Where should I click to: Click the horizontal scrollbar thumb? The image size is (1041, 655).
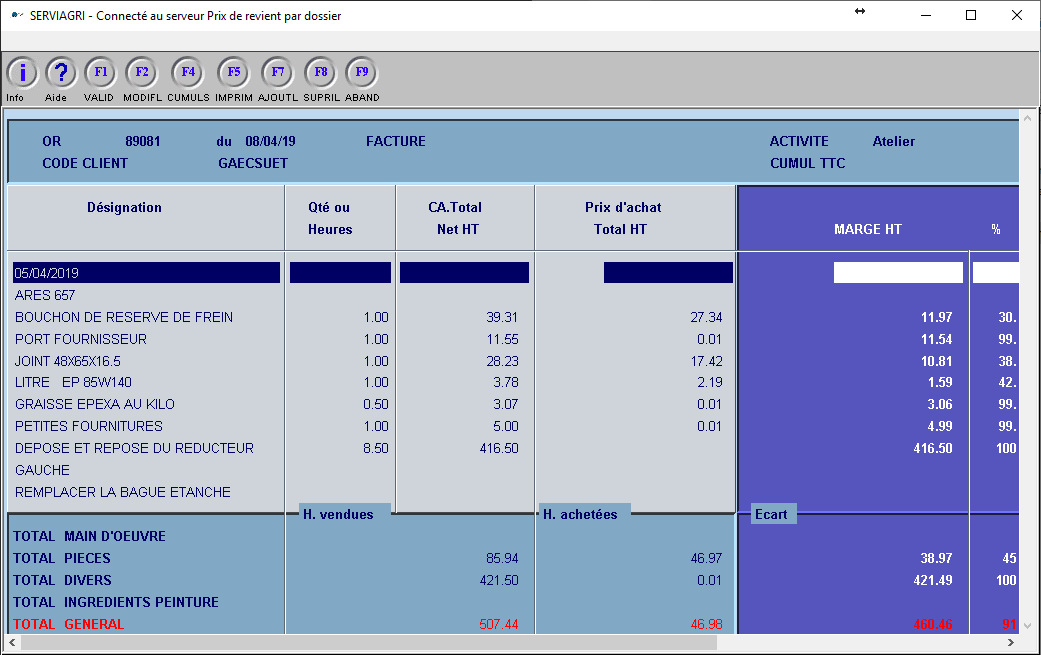pos(369,642)
